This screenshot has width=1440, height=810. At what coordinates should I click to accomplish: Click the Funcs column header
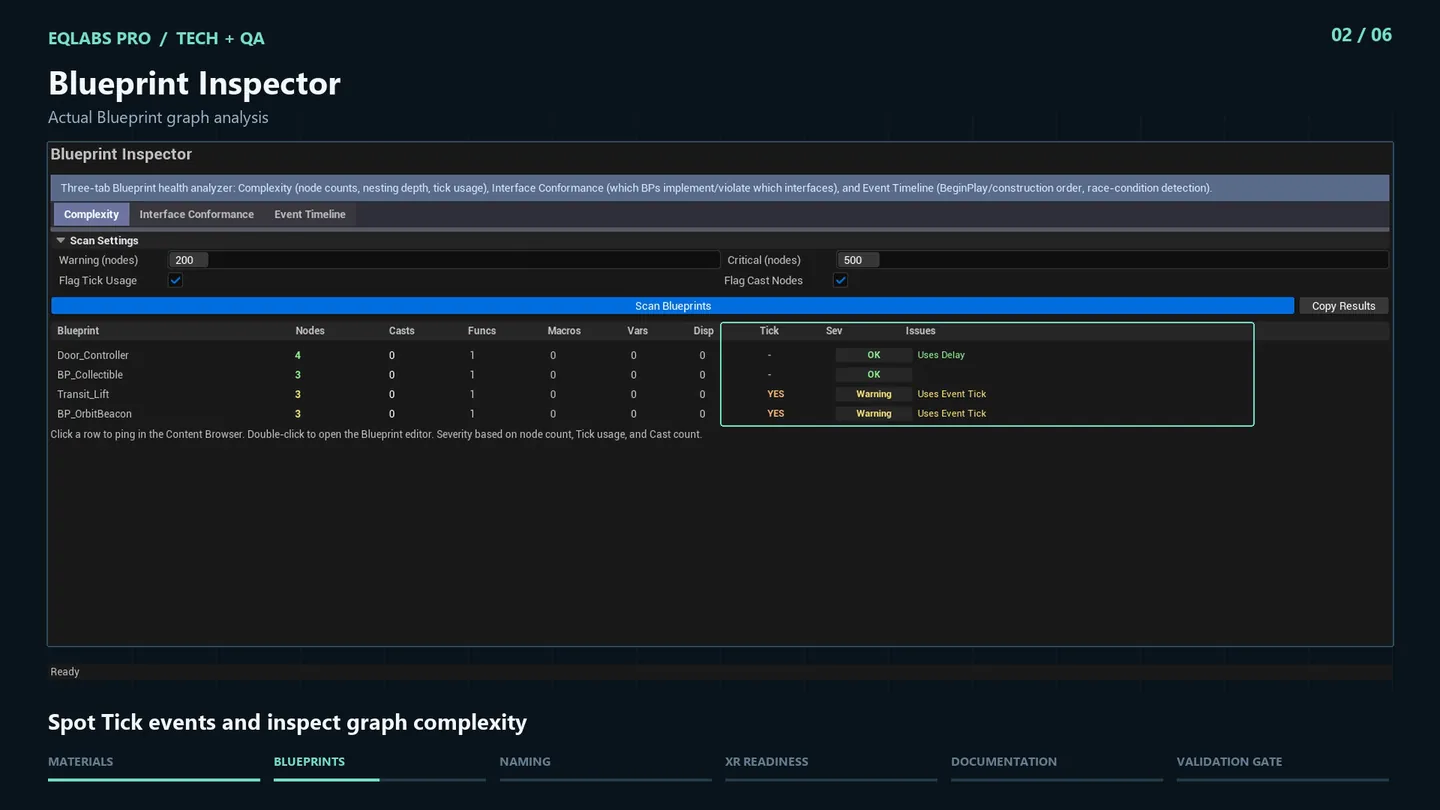point(482,331)
